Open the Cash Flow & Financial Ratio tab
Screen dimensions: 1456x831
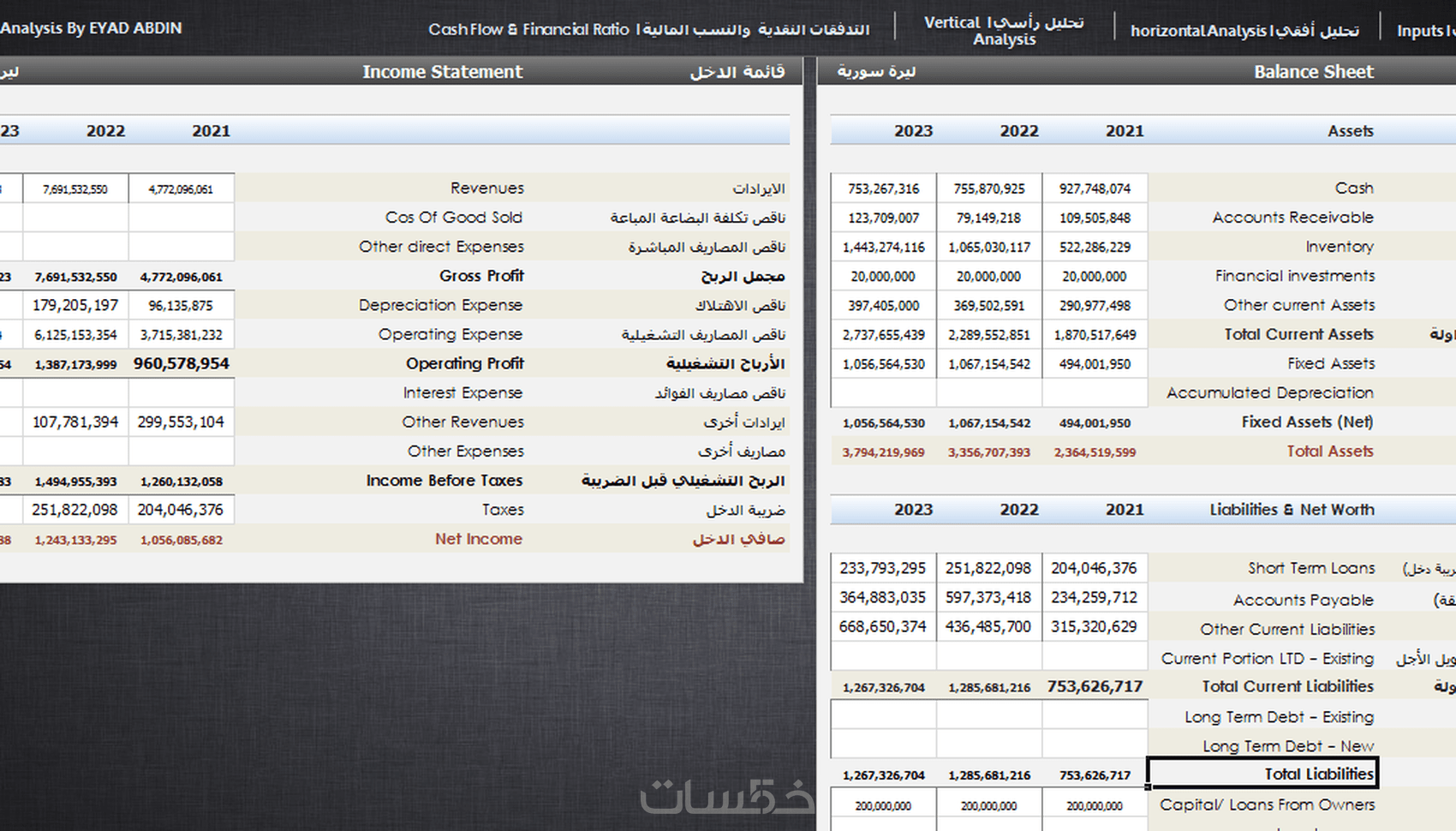pos(648,29)
